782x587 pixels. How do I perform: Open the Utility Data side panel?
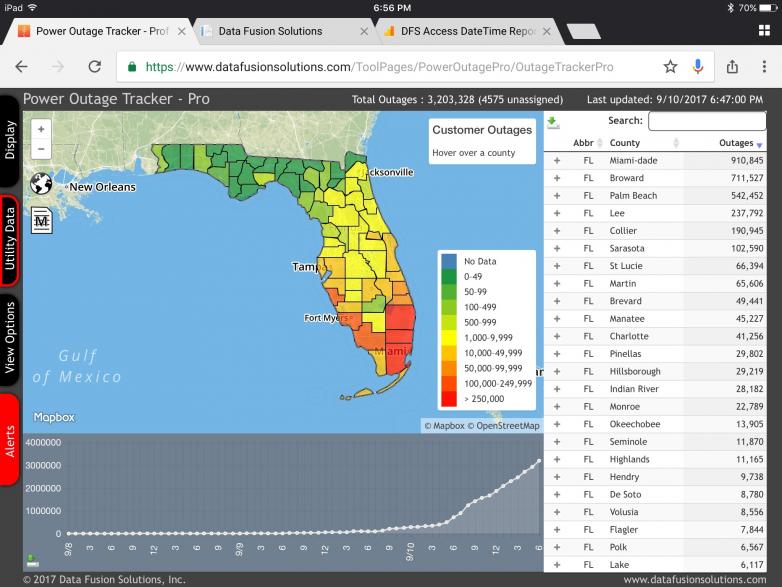[9, 239]
